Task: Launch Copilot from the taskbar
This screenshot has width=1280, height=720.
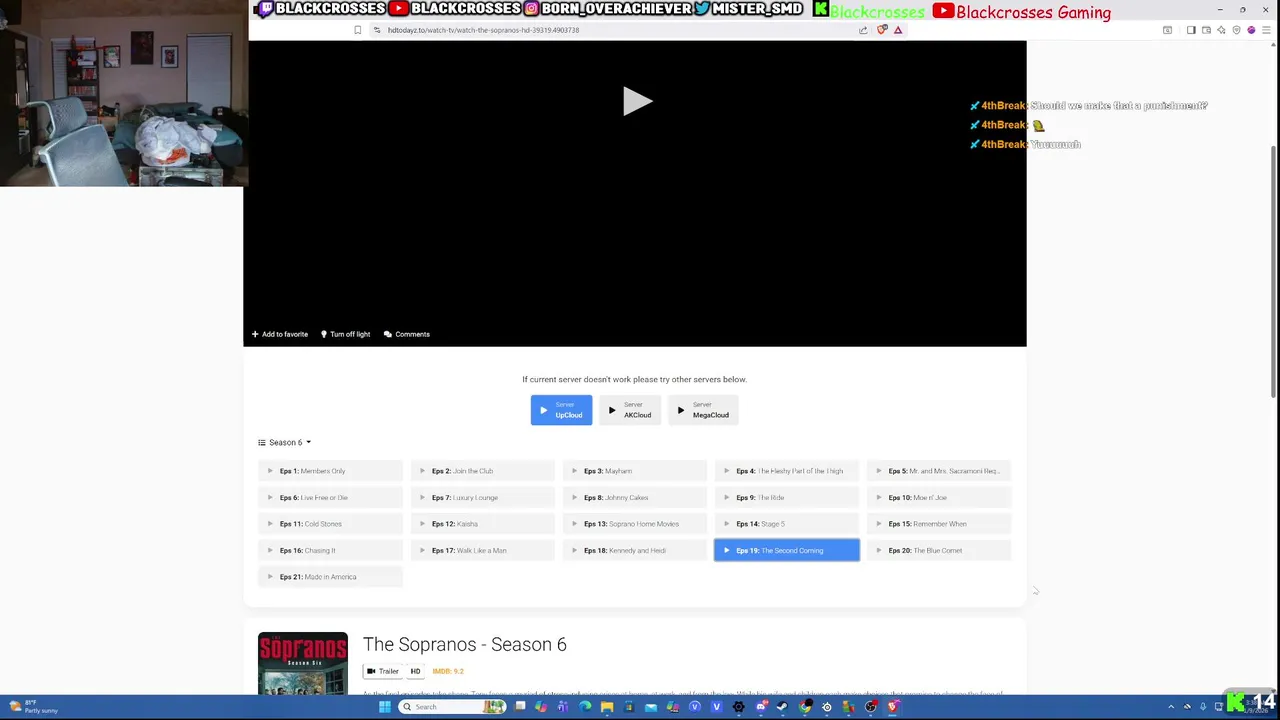Action: click(x=541, y=707)
